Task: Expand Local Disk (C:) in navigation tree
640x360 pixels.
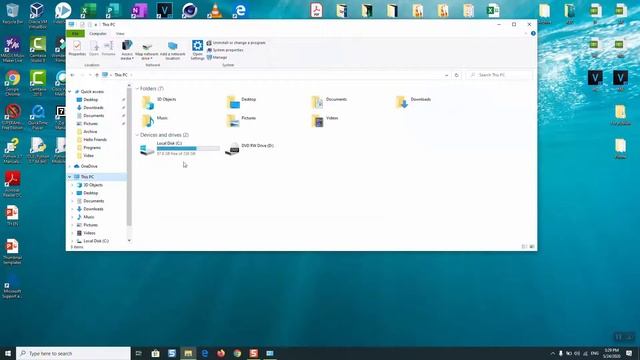Action: pyautogui.click(x=73, y=241)
